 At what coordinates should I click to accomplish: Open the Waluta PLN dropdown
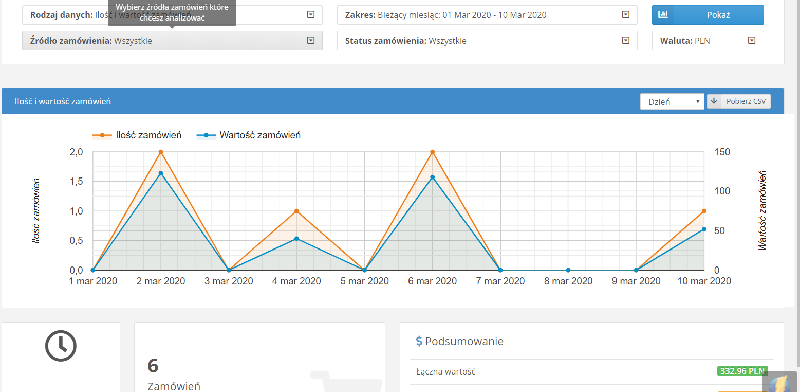click(708, 41)
